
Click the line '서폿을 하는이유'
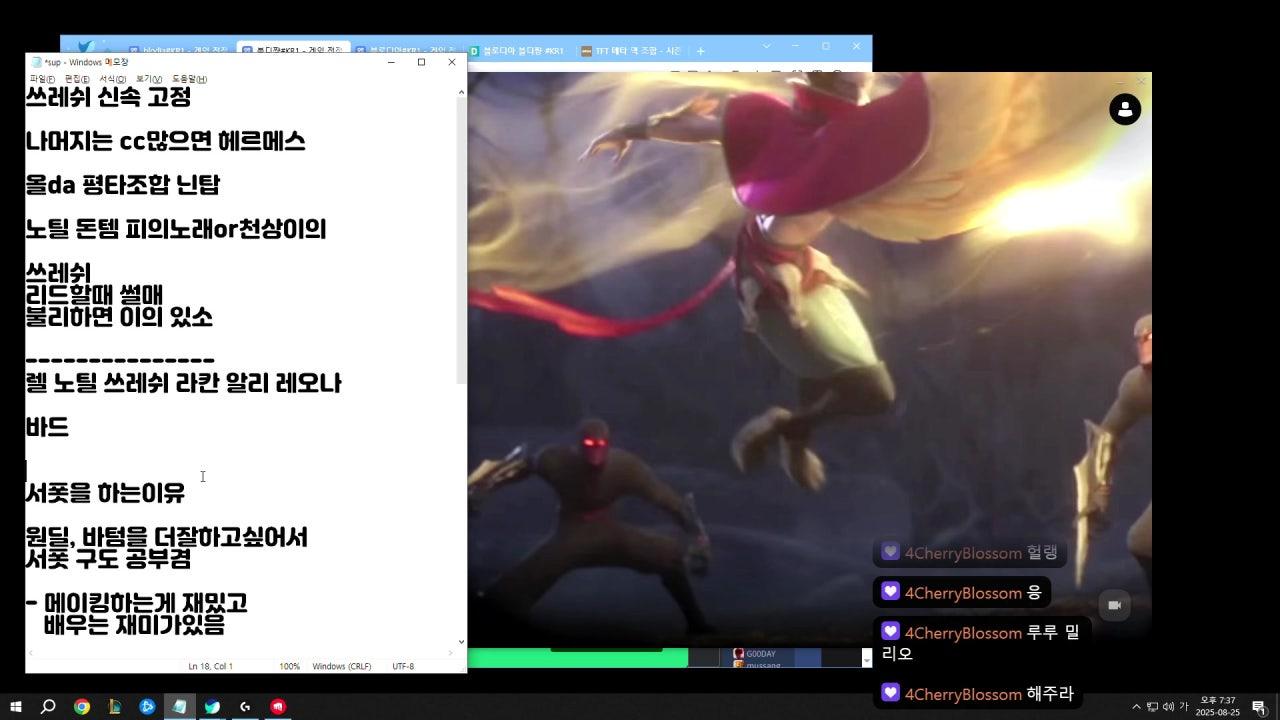(105, 493)
